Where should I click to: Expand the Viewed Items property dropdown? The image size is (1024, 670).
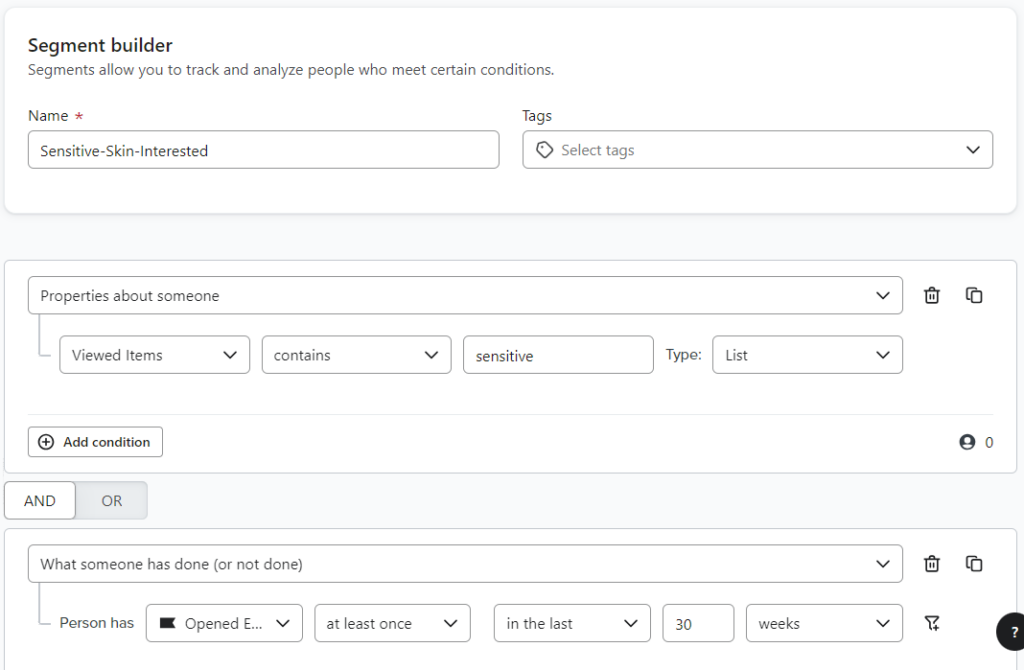coord(154,354)
